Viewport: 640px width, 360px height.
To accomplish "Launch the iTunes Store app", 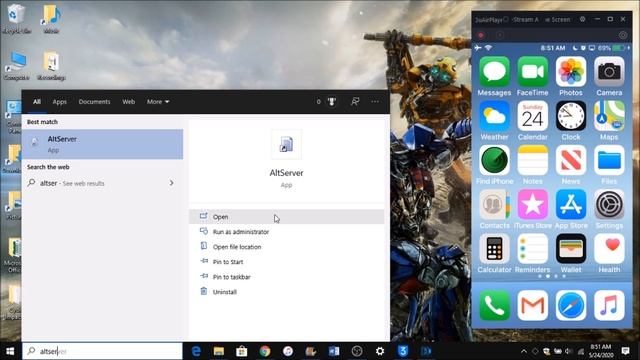I will [533, 204].
